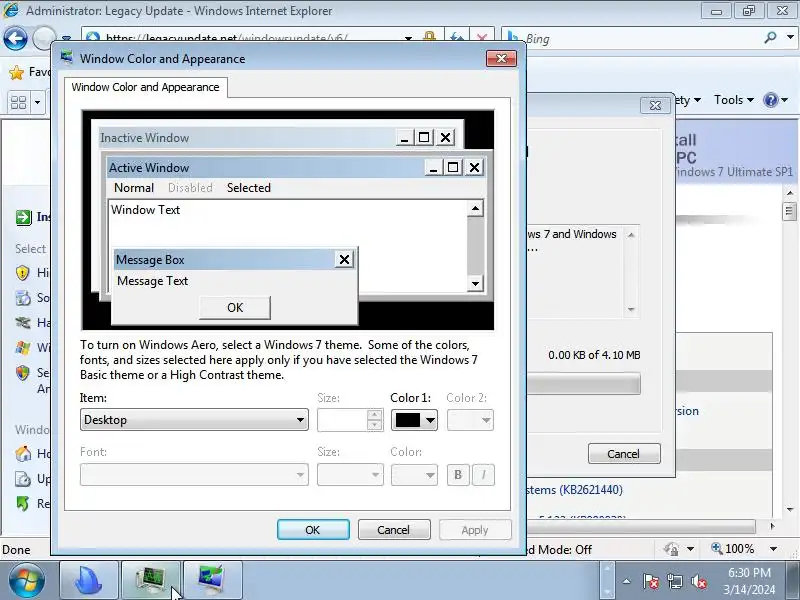
Task: Open the Item dropdown showing Desktop
Action: 194,420
